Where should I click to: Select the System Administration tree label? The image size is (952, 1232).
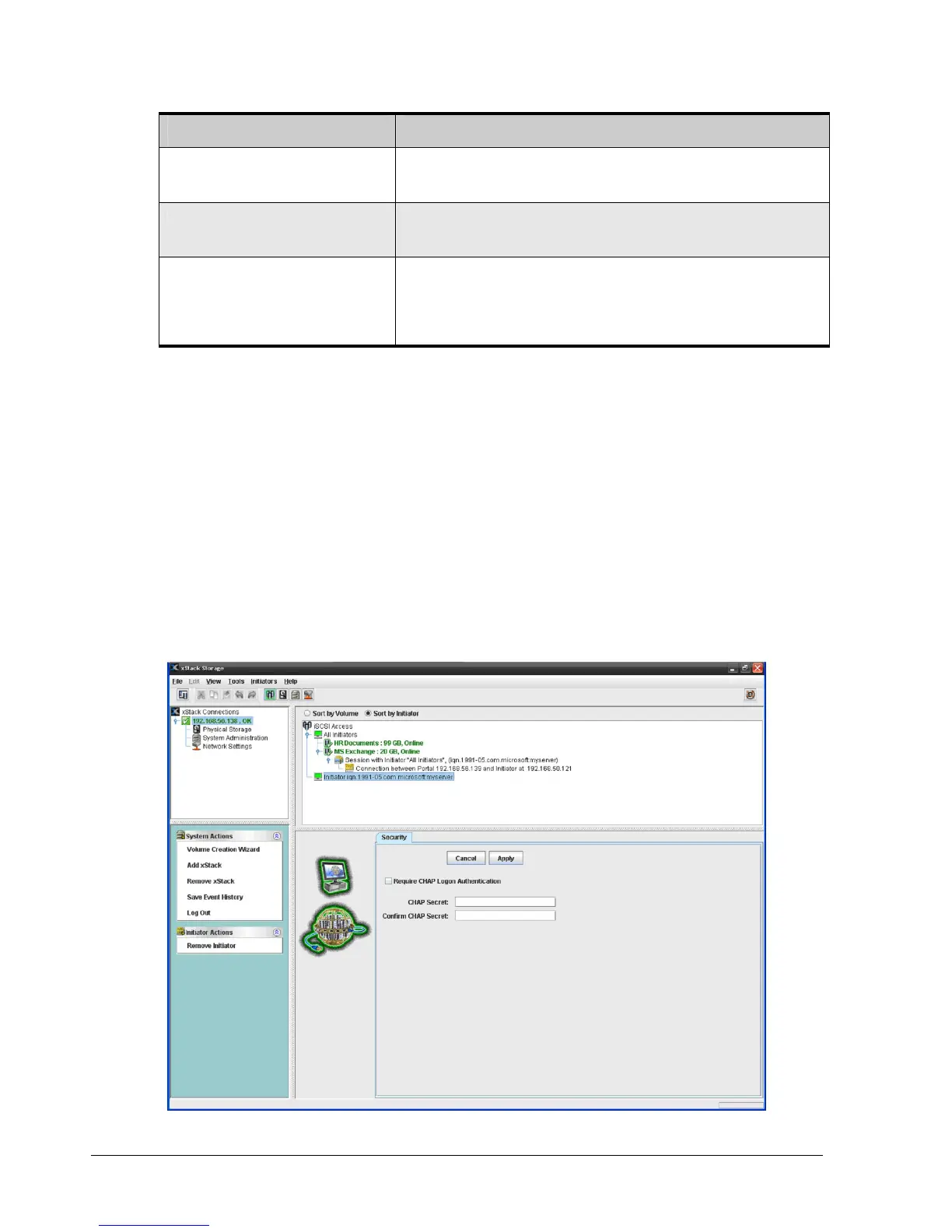[236, 738]
